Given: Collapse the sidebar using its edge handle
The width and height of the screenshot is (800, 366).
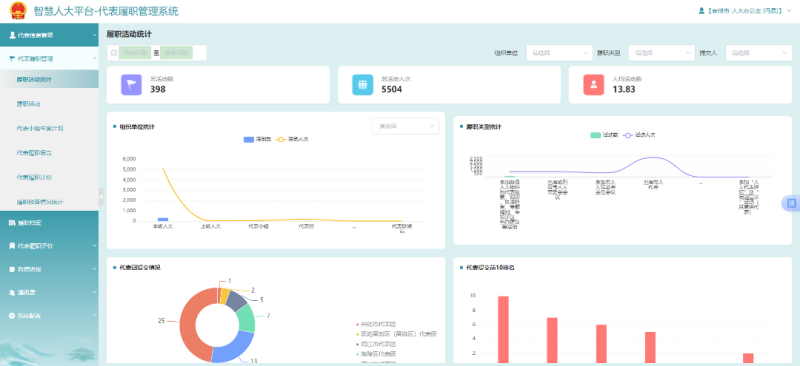Looking at the screenshot, I should point(101,197).
